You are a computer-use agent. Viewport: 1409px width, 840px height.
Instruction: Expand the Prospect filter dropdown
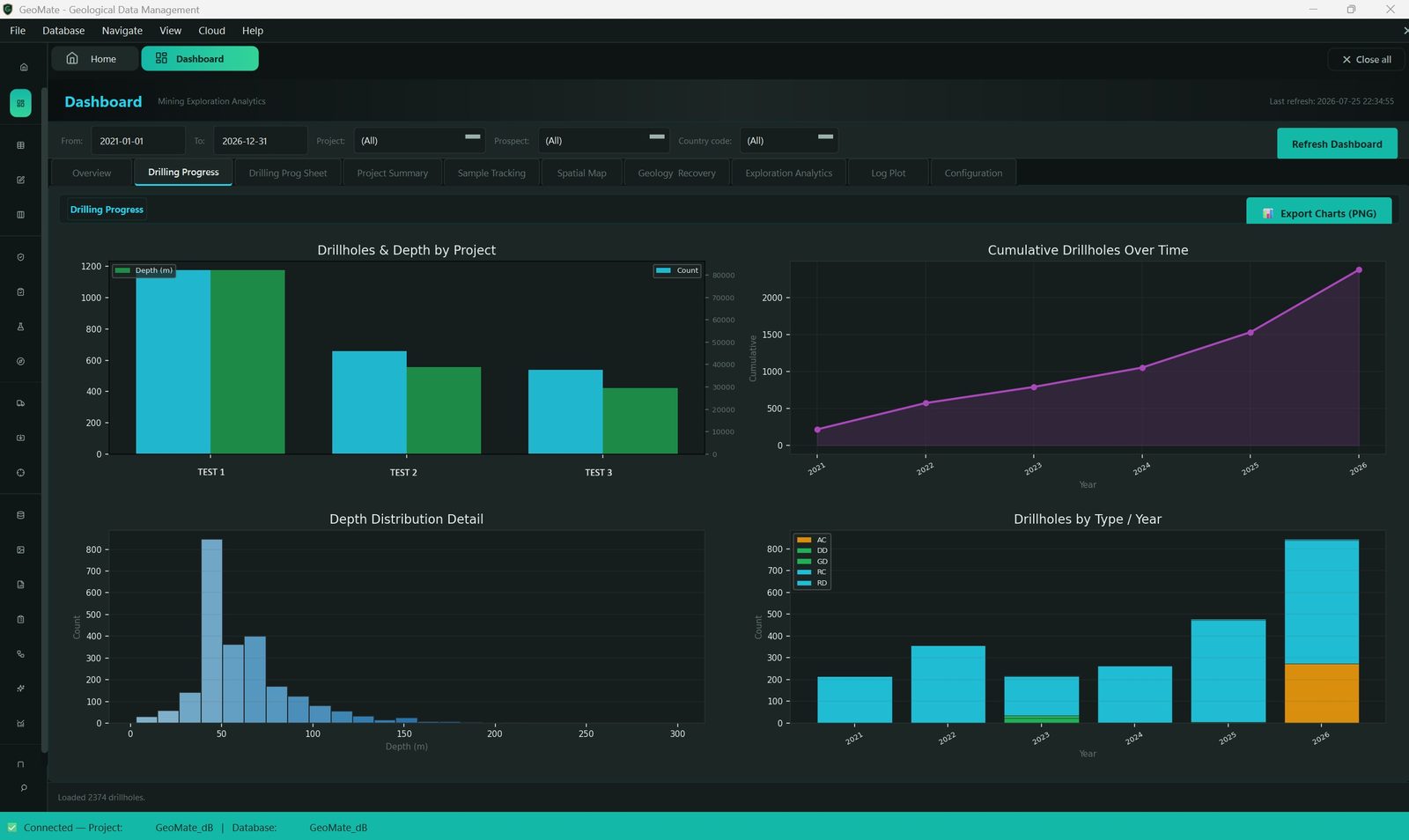click(x=604, y=141)
